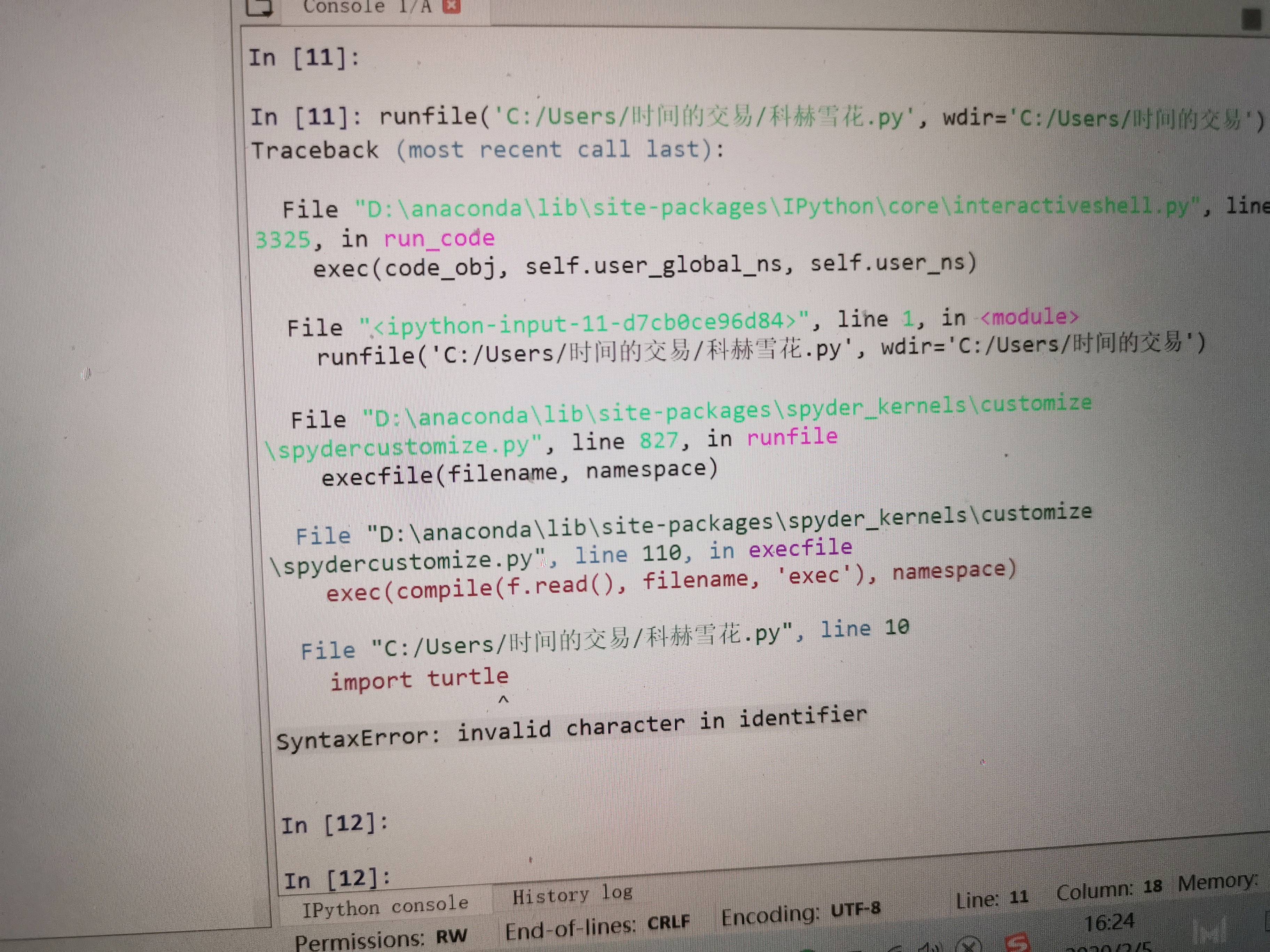Click 'execfile(filename, namespace)' line
The image size is (1270, 952).
tap(520, 473)
